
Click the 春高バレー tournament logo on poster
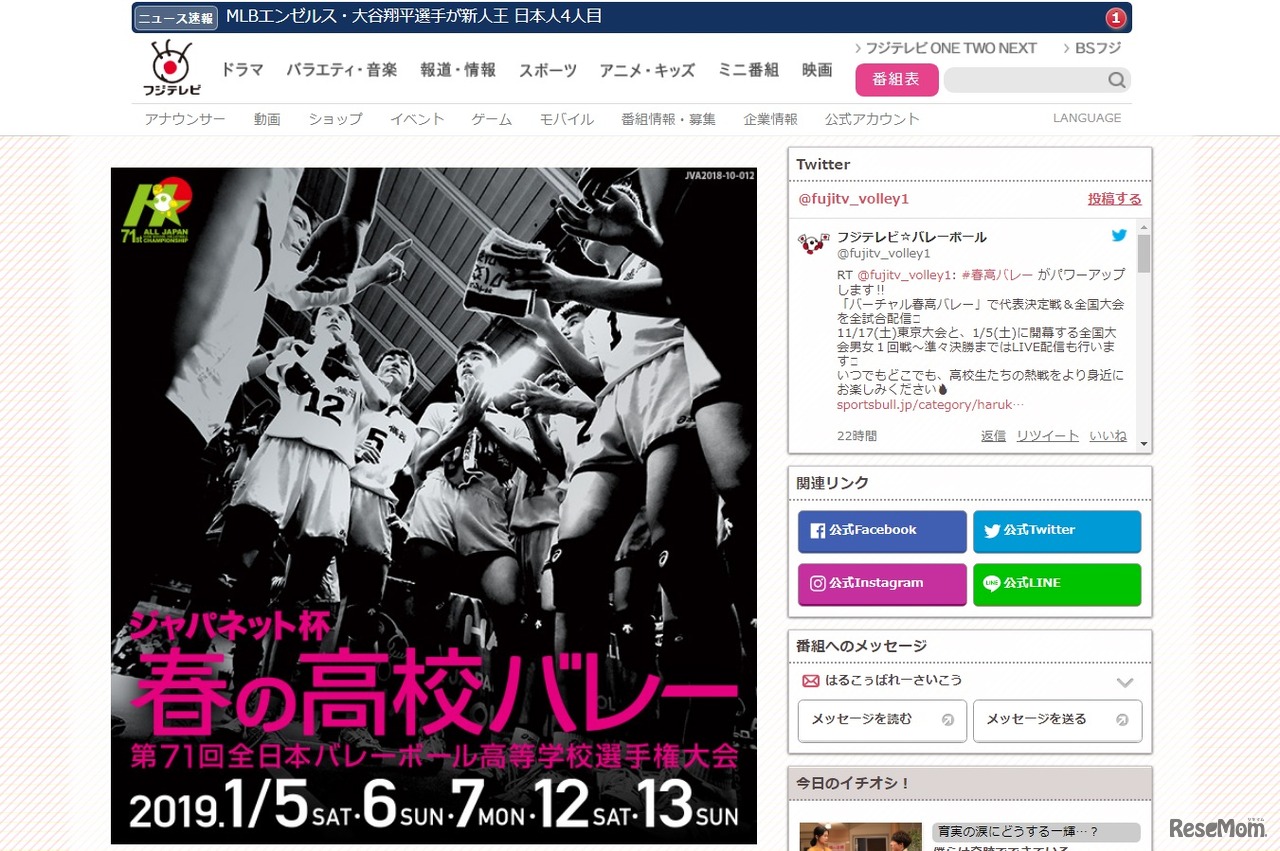tap(156, 213)
